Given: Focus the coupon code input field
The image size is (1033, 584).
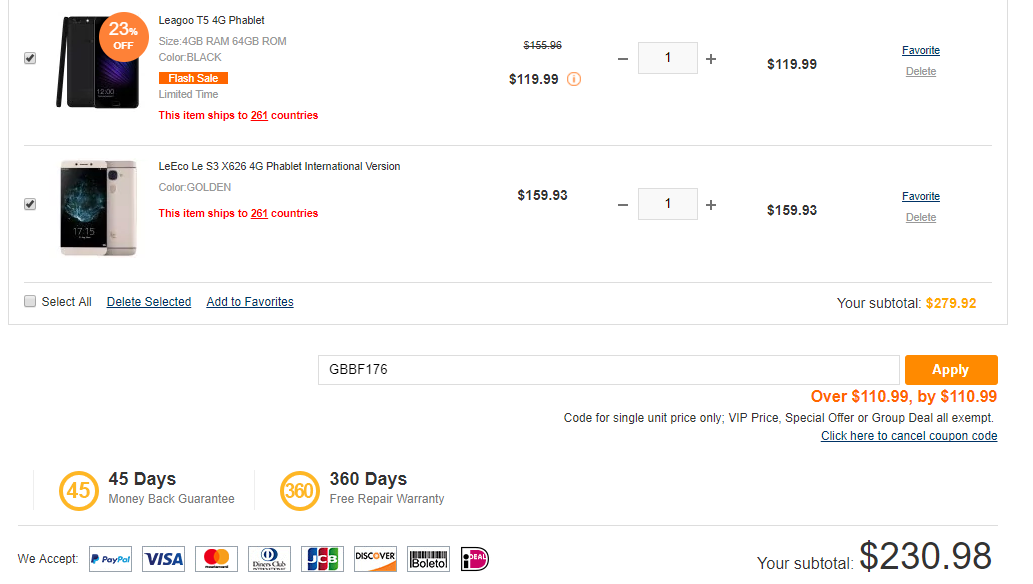Looking at the screenshot, I should pos(608,370).
